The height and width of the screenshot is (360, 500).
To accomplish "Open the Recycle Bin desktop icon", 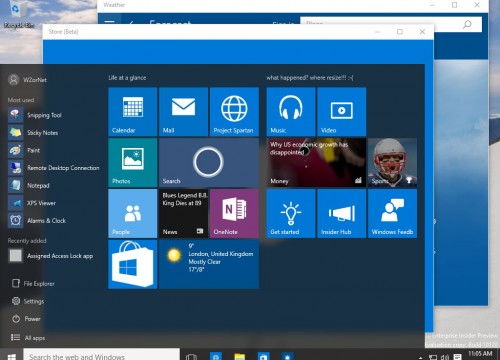I will [19, 15].
